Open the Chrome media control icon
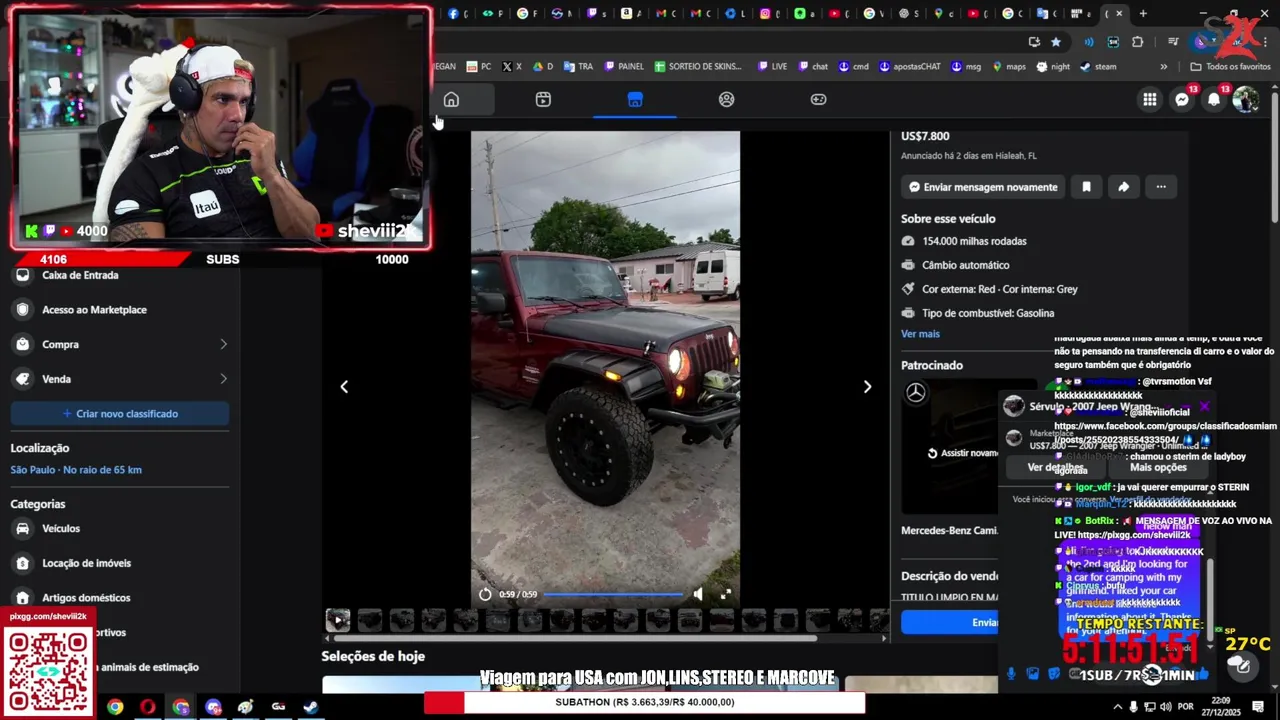 1173,42
